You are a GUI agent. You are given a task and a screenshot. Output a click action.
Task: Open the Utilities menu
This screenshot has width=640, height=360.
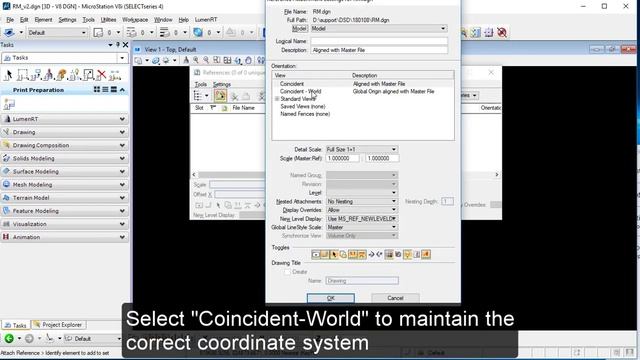108,20
